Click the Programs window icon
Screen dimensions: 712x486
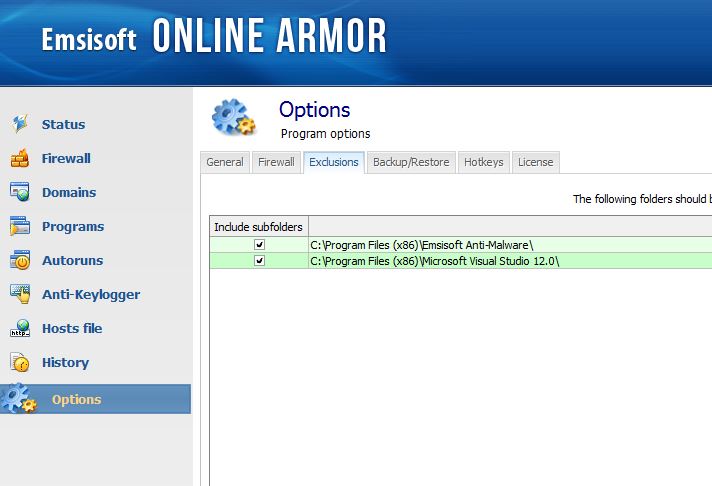[x=20, y=226]
